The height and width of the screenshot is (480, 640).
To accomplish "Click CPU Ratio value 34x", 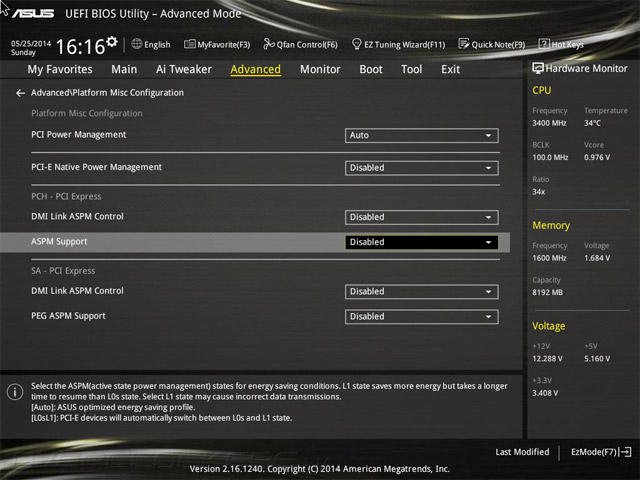I will pos(539,192).
